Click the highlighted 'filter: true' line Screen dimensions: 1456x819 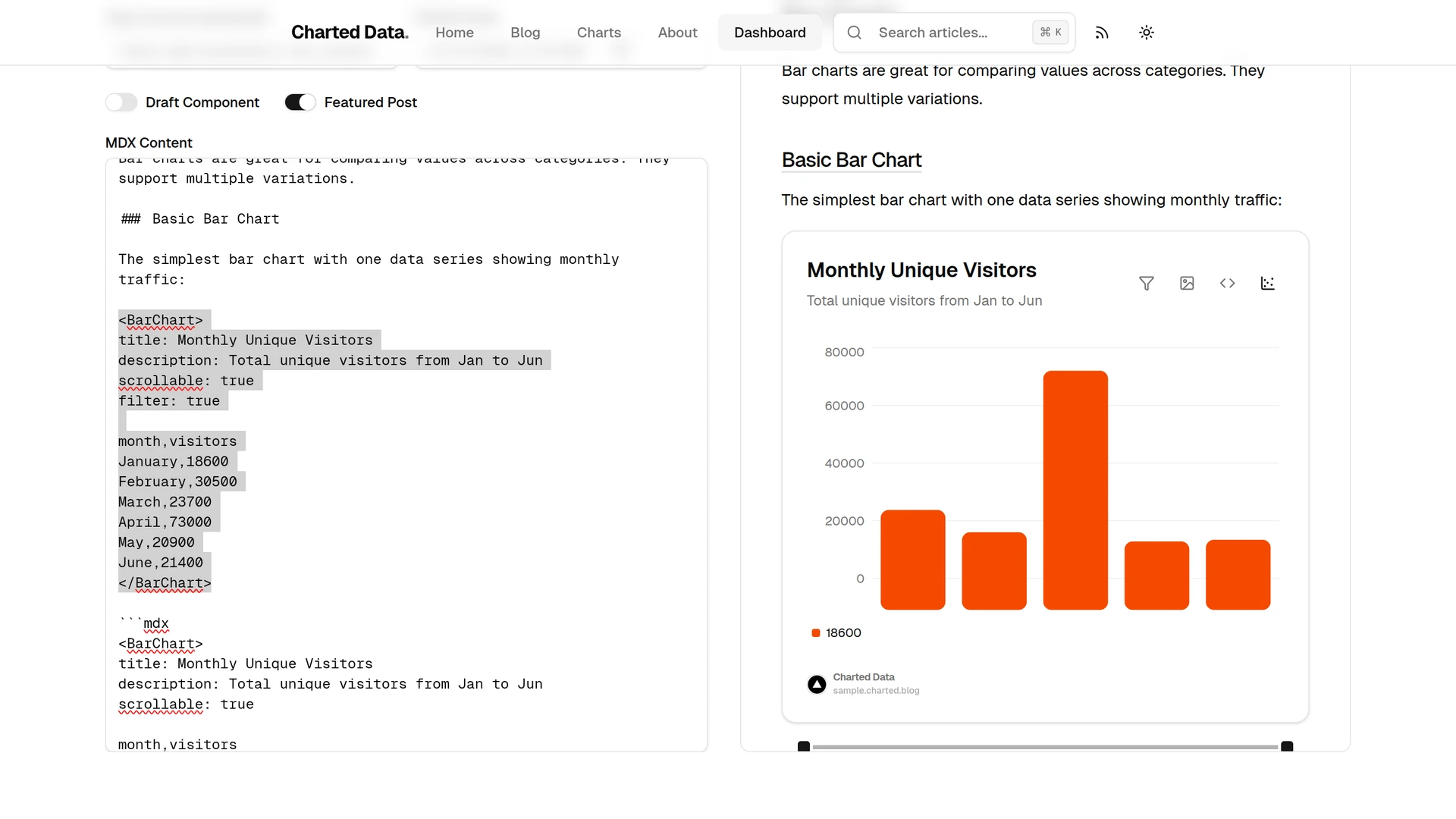point(169,401)
